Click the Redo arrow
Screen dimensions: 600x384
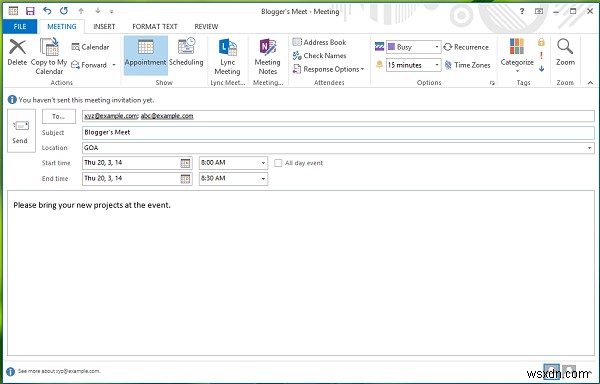point(64,11)
